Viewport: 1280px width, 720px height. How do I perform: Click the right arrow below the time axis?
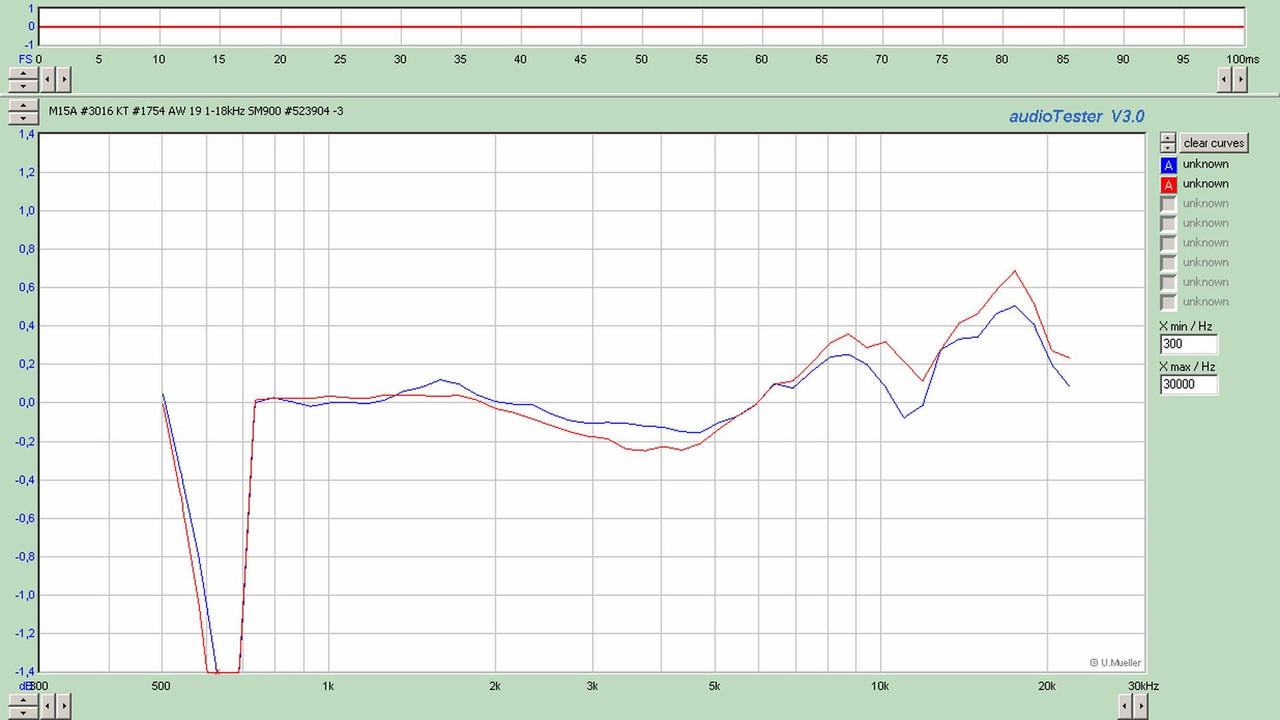coord(63,78)
